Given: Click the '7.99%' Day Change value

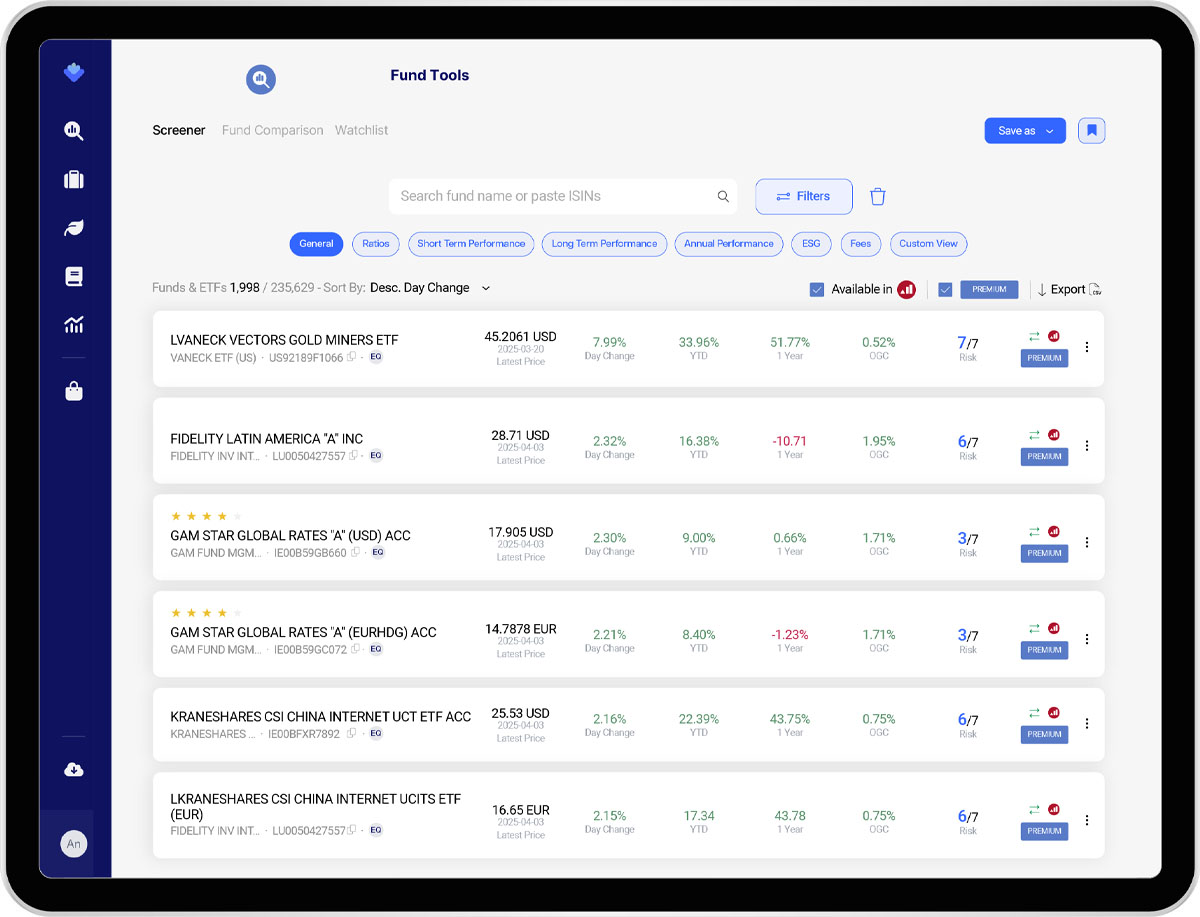Looking at the screenshot, I should point(609,343).
